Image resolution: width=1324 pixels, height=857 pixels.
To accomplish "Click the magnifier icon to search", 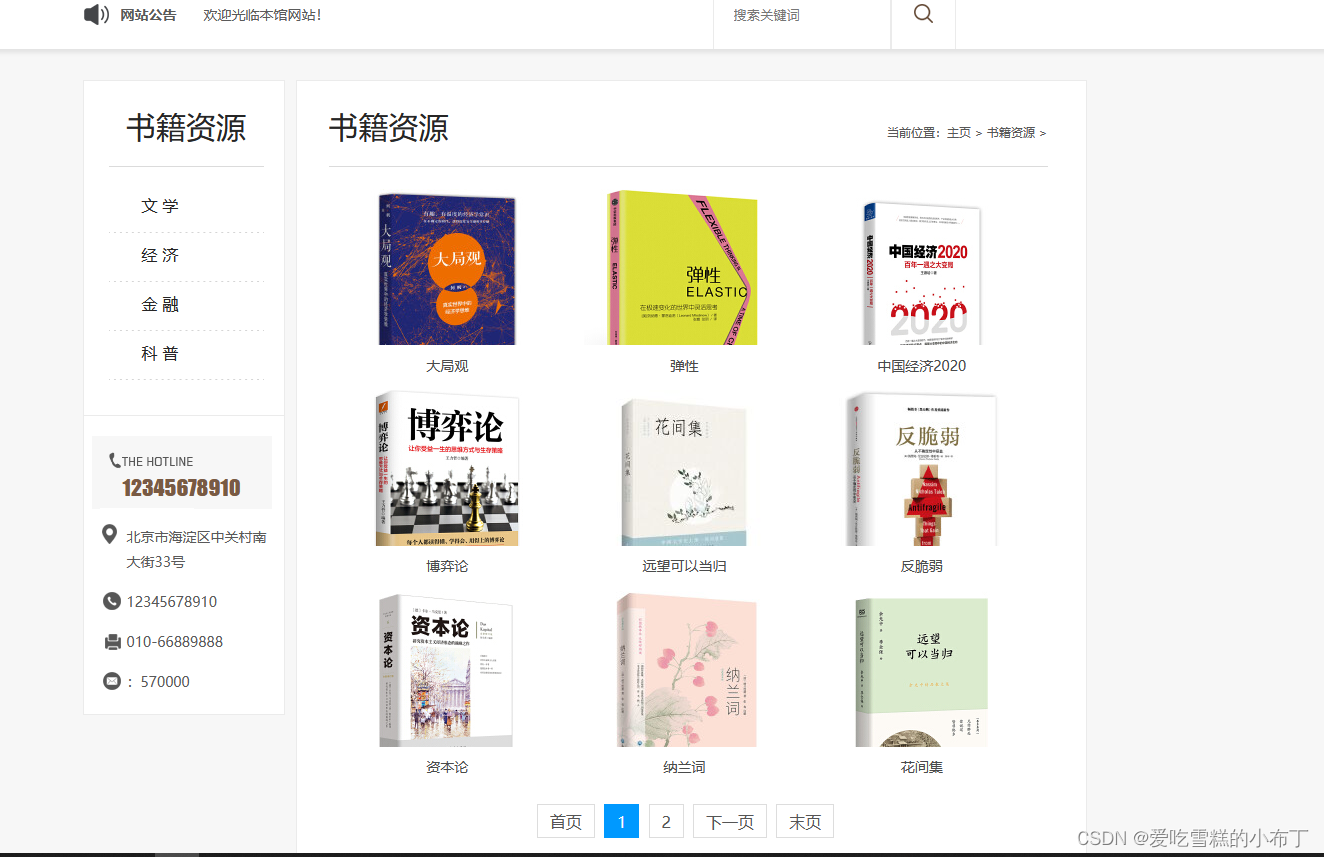I will point(921,14).
